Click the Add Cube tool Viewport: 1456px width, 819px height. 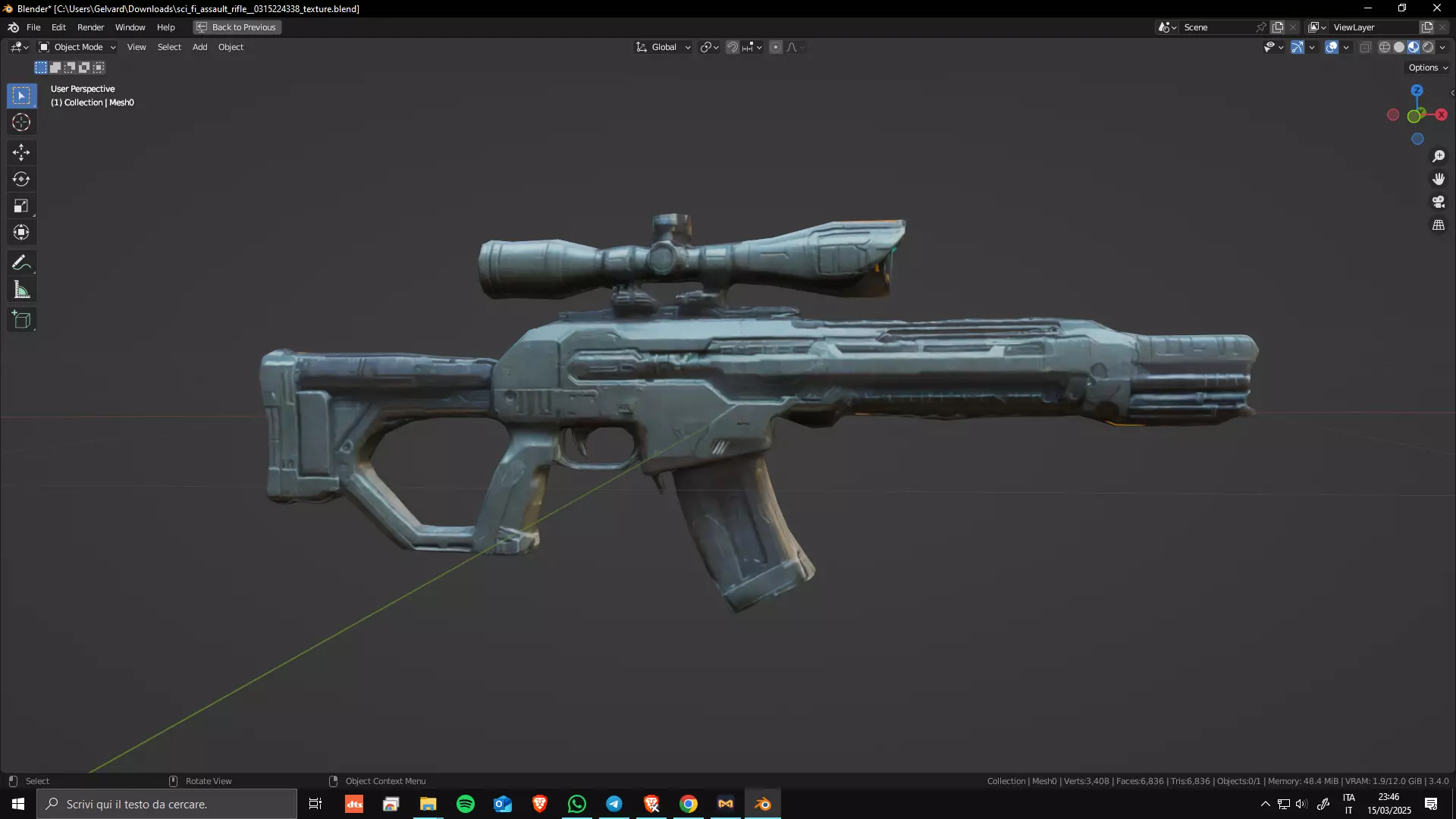click(21, 320)
